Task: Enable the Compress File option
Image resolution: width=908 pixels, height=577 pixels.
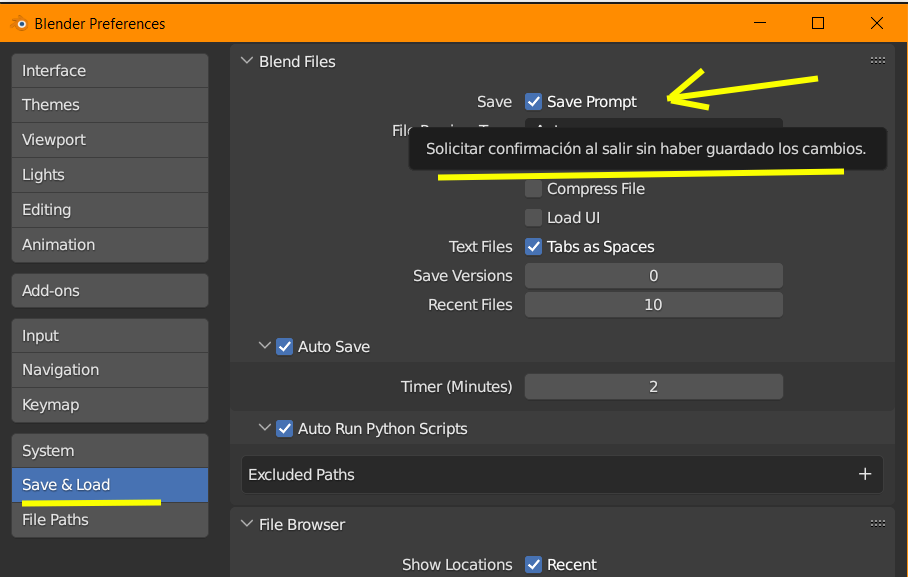Action: pos(534,189)
